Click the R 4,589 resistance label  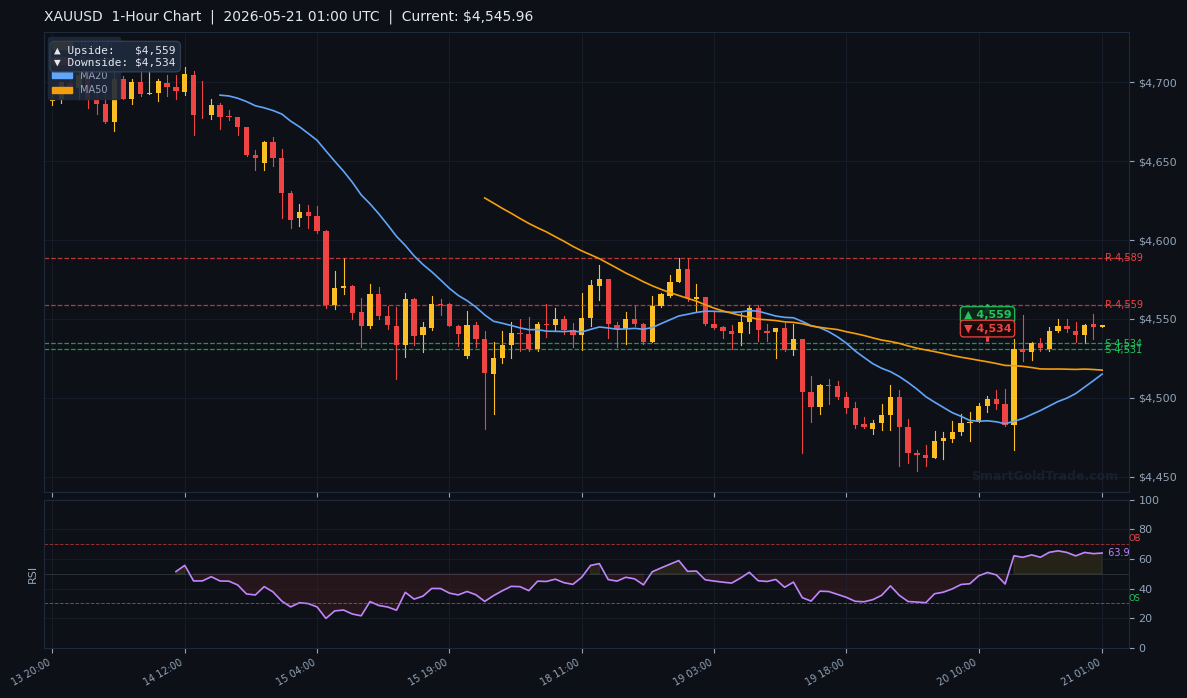click(x=1123, y=257)
